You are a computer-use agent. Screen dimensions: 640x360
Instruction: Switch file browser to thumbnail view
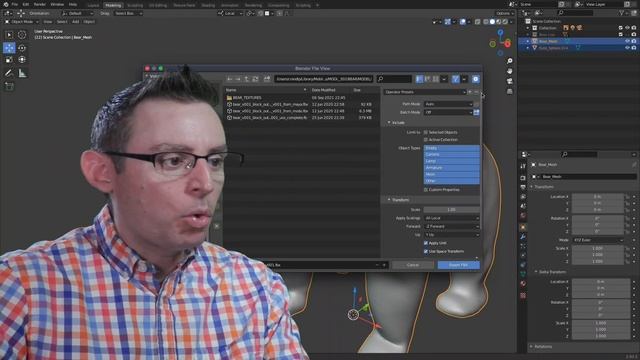(436, 79)
